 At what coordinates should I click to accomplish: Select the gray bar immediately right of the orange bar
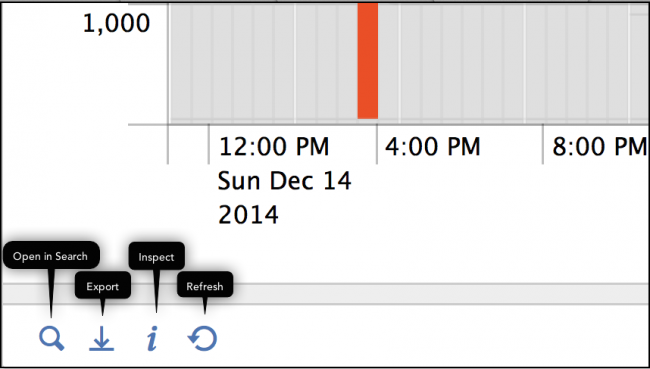[x=389, y=62]
